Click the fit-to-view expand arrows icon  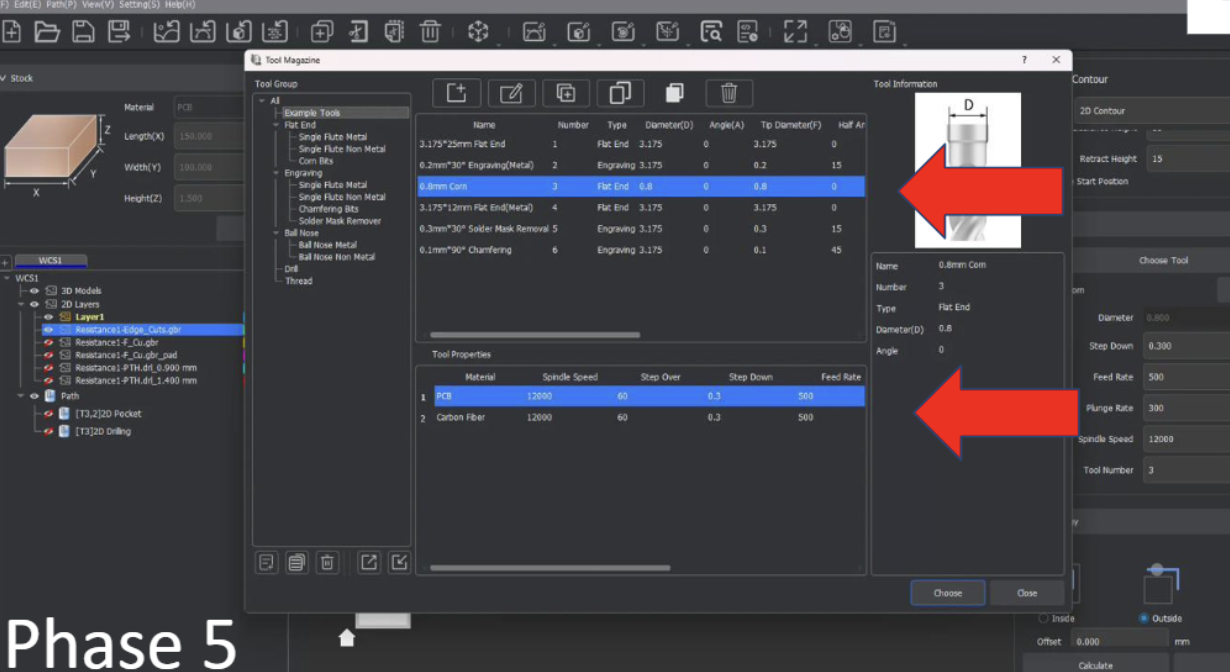[x=795, y=32]
